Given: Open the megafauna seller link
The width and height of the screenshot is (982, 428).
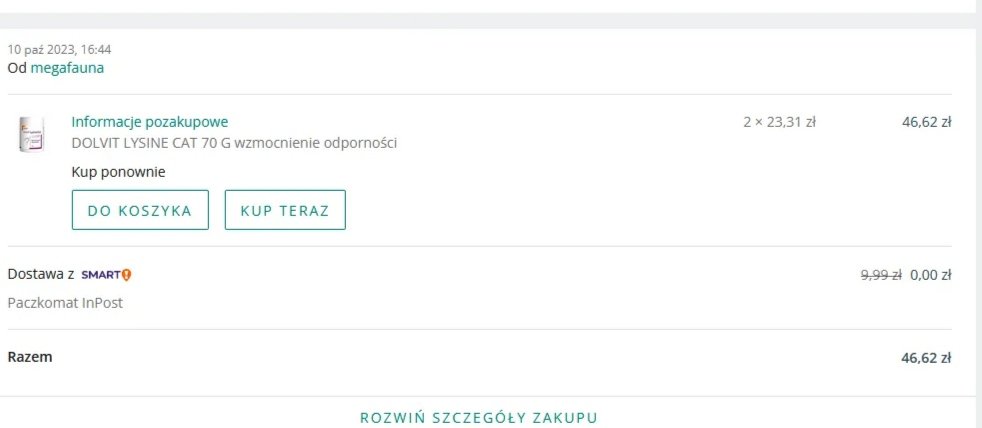Looking at the screenshot, I should point(67,68).
